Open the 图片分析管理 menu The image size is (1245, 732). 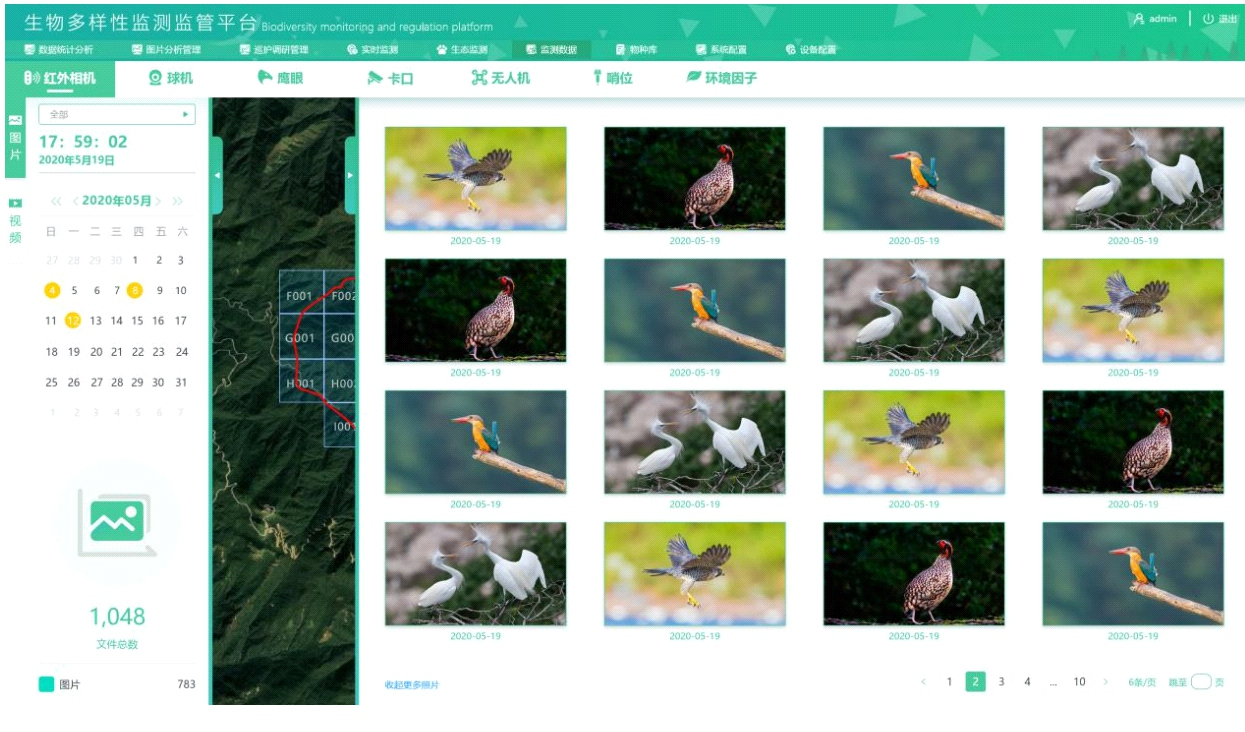pyautogui.click(x=166, y=49)
